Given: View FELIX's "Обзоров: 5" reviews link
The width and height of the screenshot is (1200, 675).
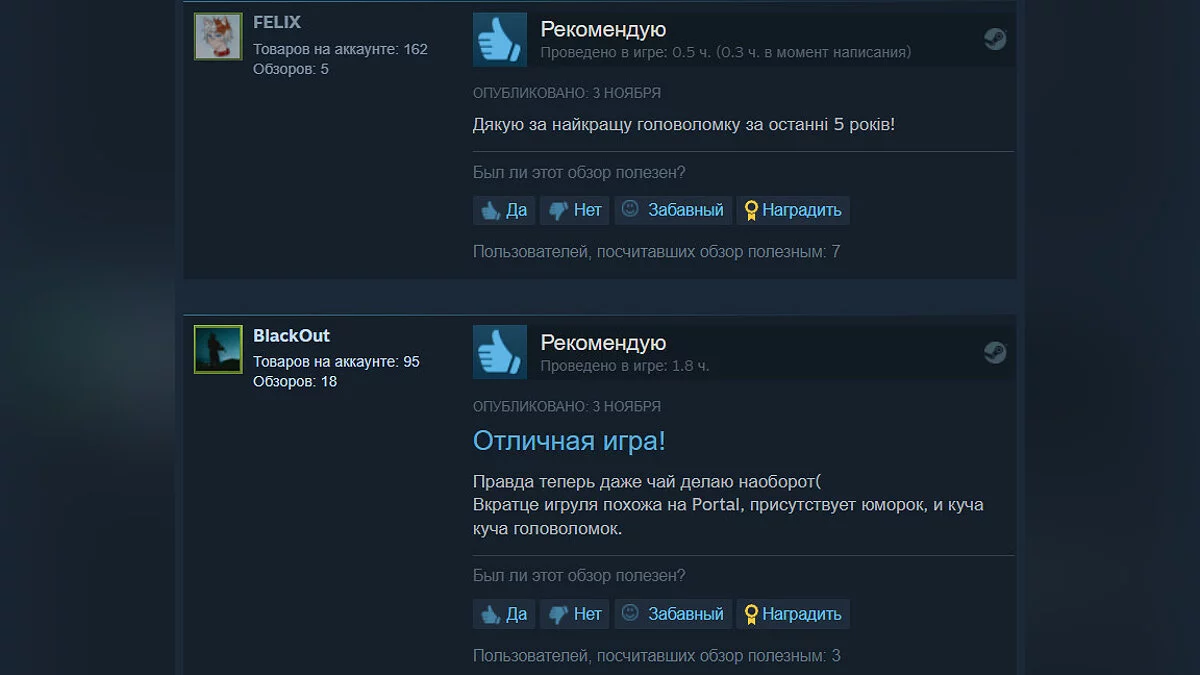Looking at the screenshot, I should tap(291, 69).
